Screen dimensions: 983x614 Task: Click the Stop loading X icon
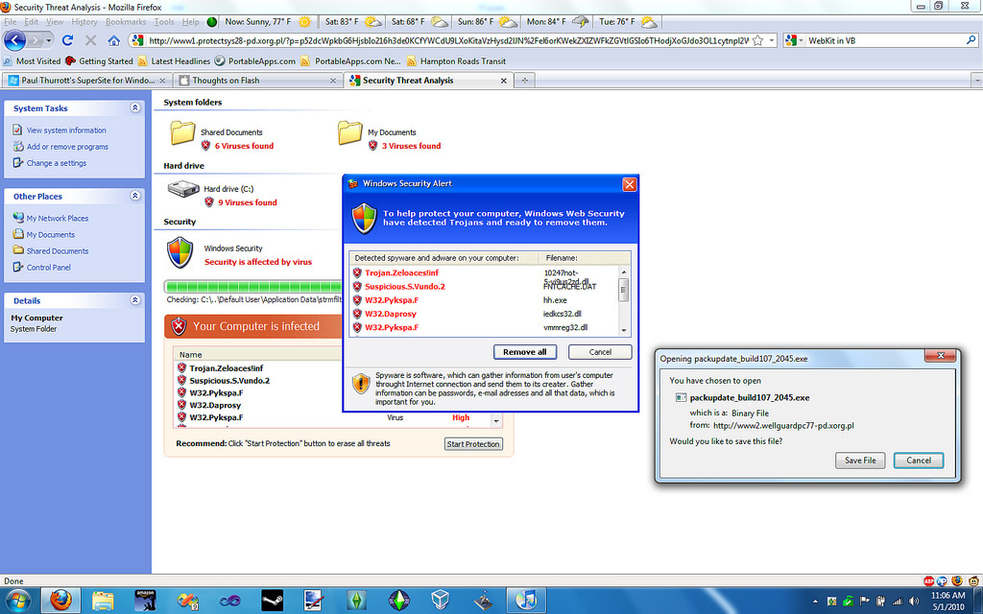[x=91, y=40]
